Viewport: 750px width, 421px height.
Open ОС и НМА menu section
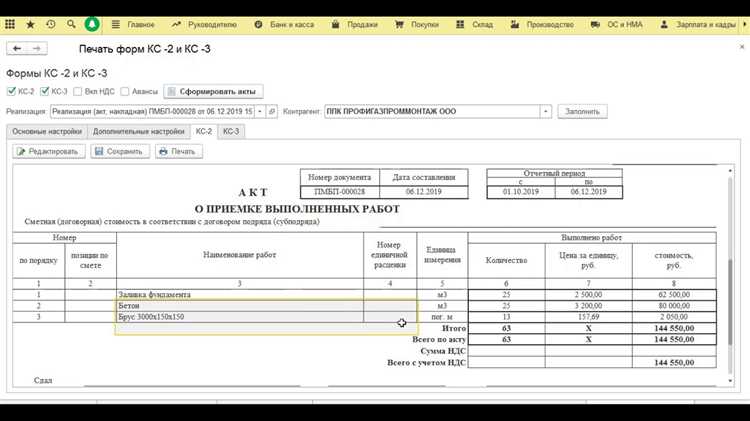point(617,24)
